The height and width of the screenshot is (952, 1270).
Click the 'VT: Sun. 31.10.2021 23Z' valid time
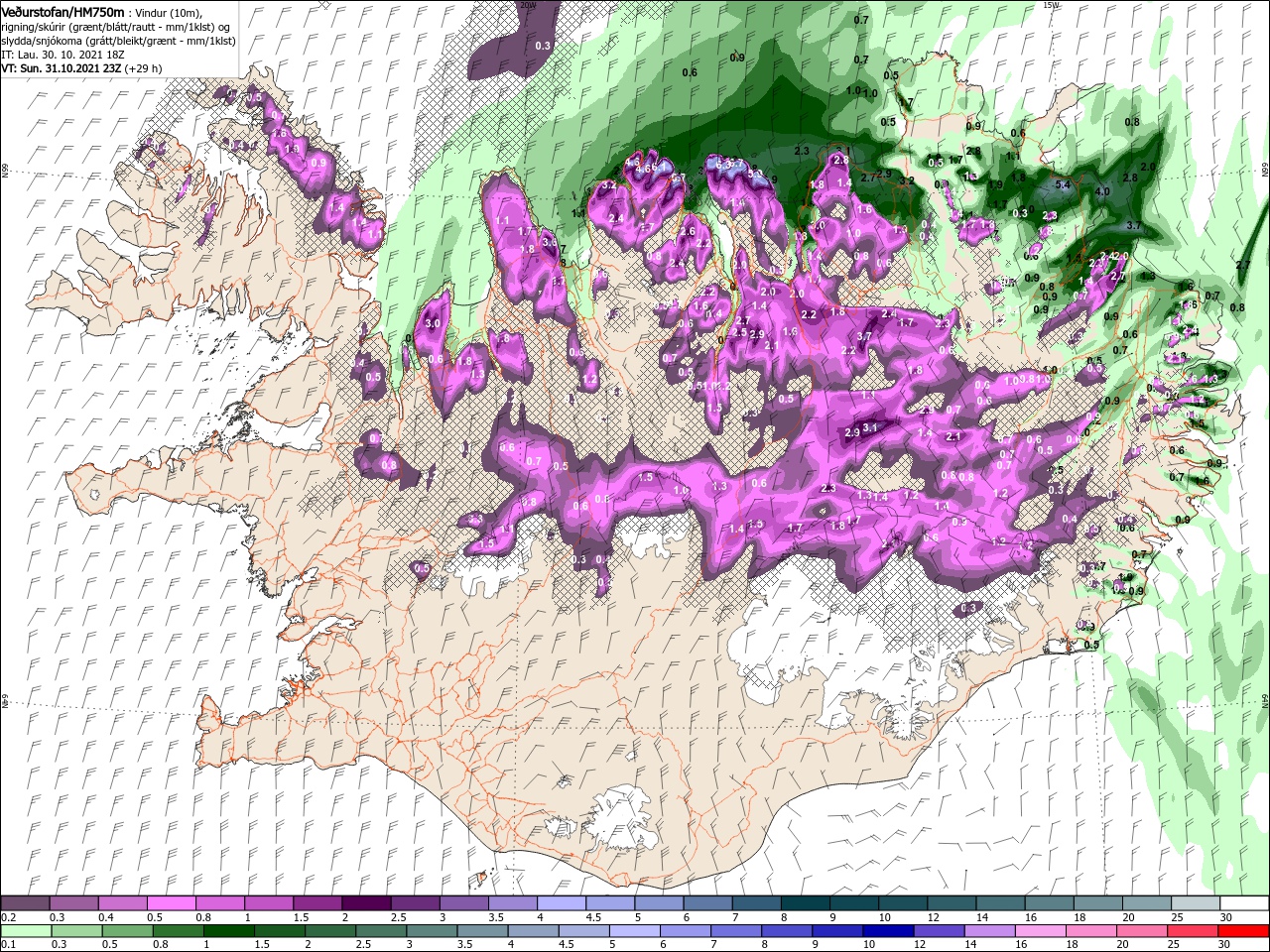tap(61, 68)
